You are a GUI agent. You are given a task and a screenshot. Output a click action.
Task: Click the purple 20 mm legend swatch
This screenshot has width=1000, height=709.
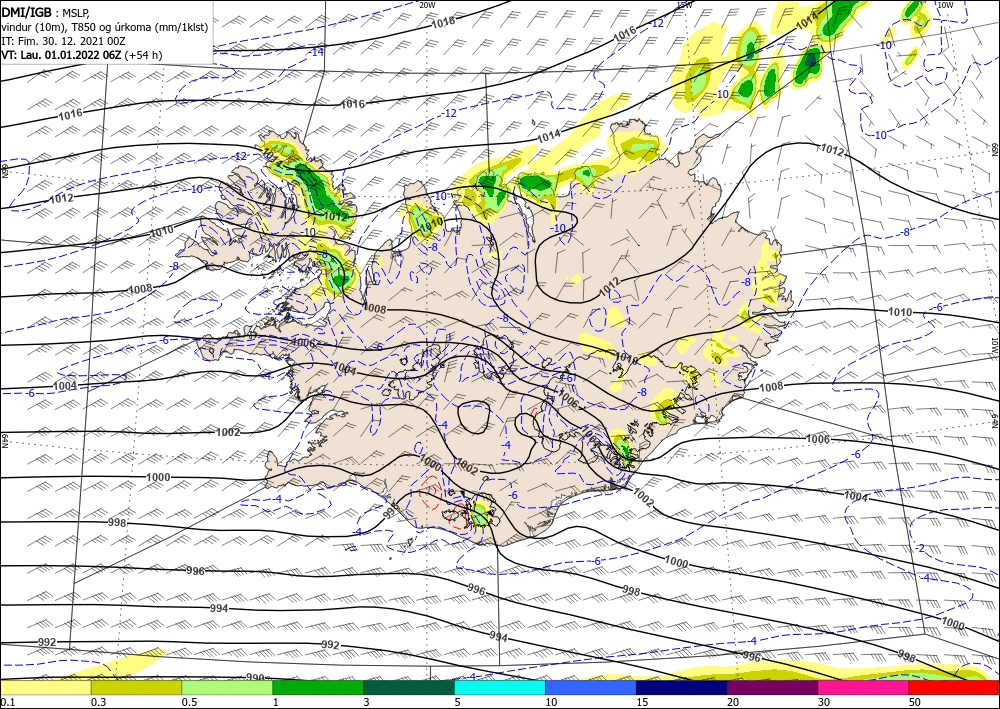pyautogui.click(x=772, y=688)
